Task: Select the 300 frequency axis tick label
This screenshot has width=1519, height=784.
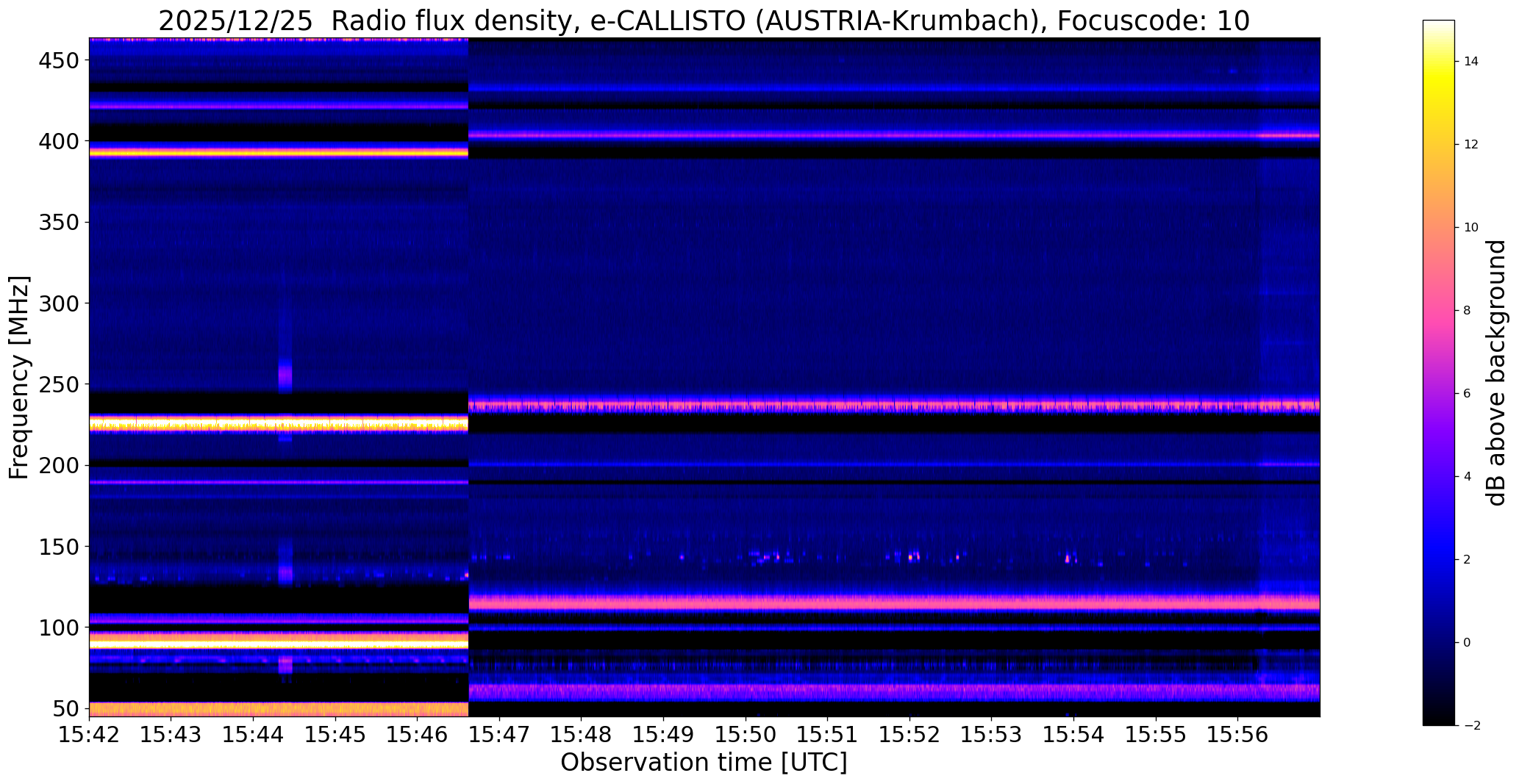Action: click(x=57, y=303)
